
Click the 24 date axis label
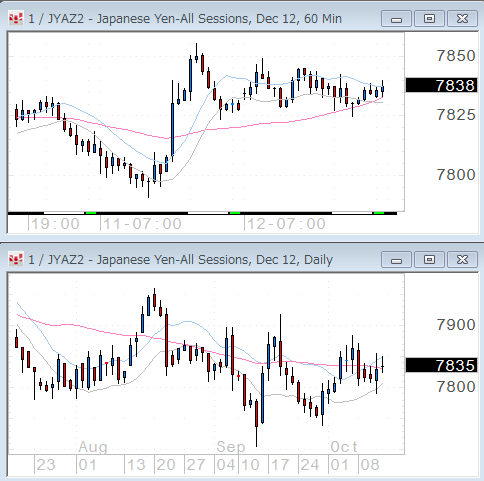310,465
